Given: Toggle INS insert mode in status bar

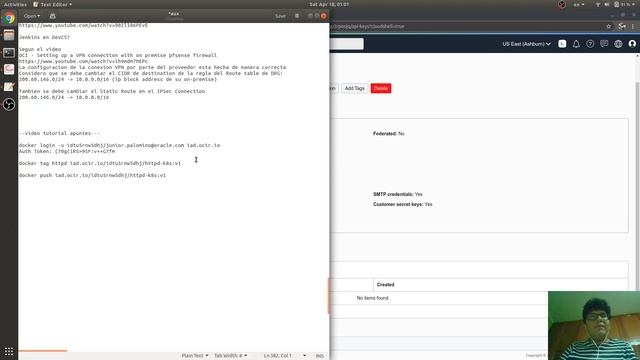Looking at the screenshot, I should click(320, 356).
